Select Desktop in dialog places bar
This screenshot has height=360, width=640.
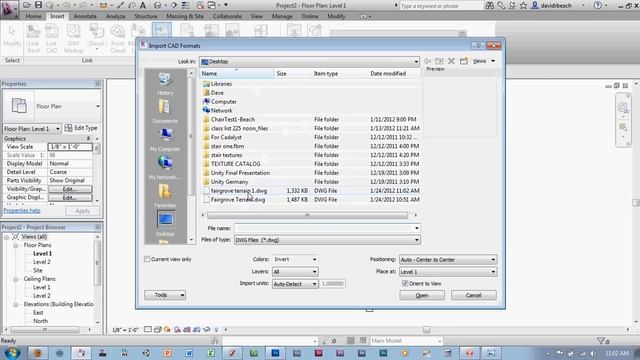coord(165,224)
